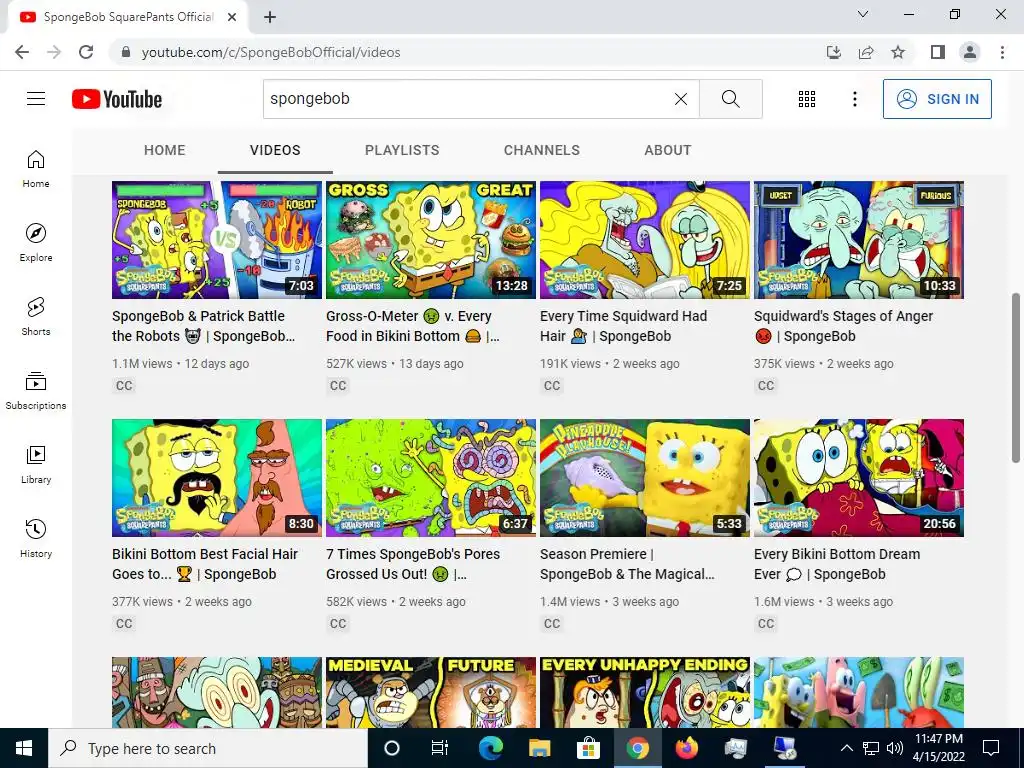Open Microsoft Edge from the taskbar
This screenshot has width=1024, height=768.
point(490,748)
